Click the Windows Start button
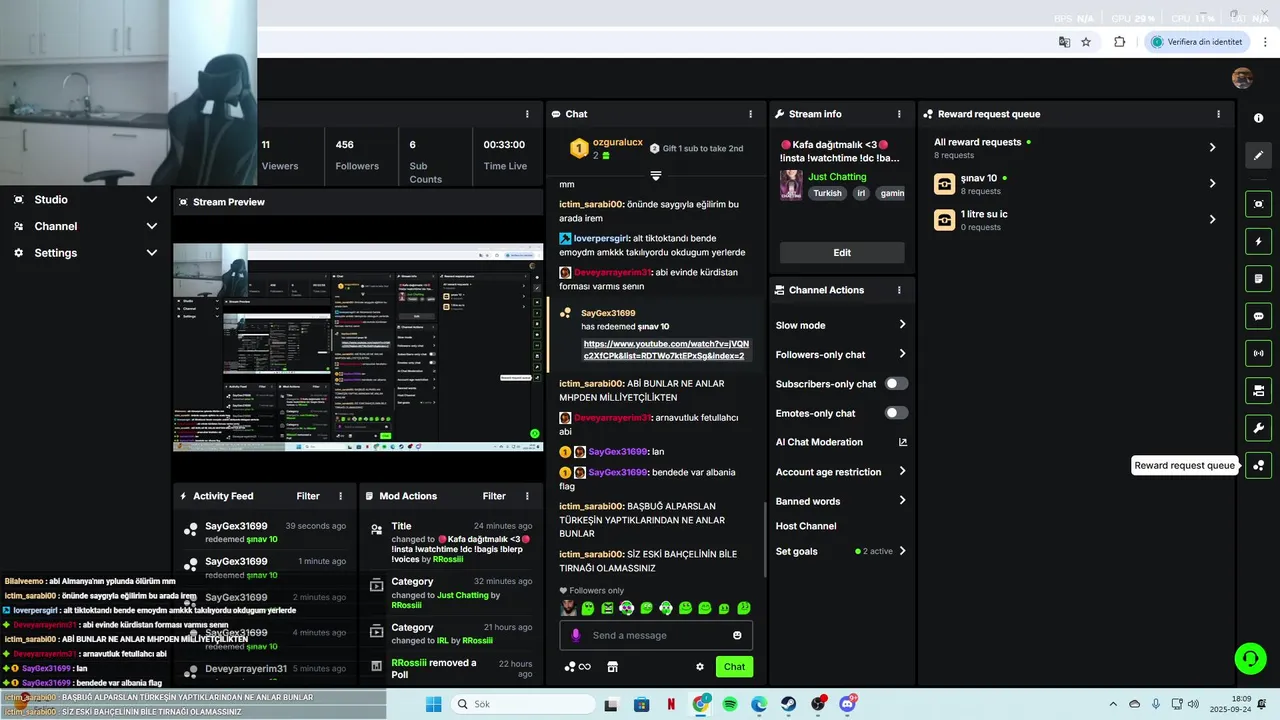The height and width of the screenshot is (720, 1280). pos(433,704)
